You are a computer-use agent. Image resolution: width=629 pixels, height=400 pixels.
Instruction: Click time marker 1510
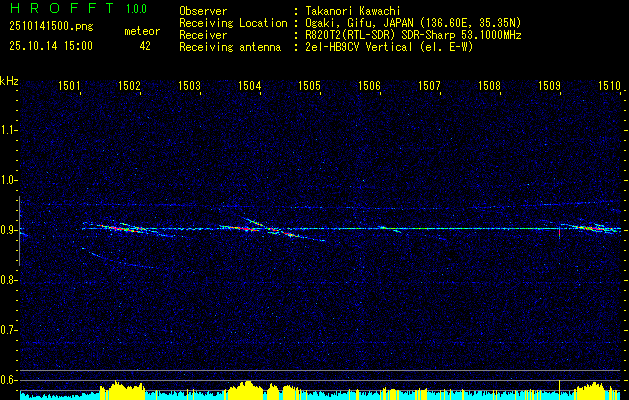(x=609, y=85)
